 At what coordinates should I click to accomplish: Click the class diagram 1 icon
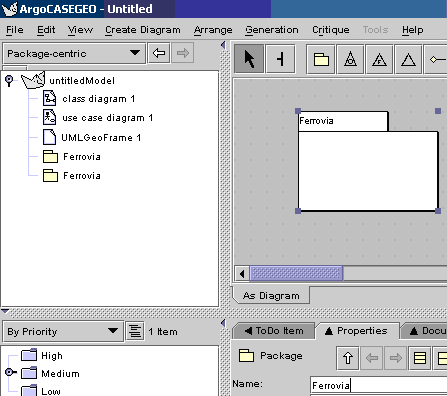49,98
